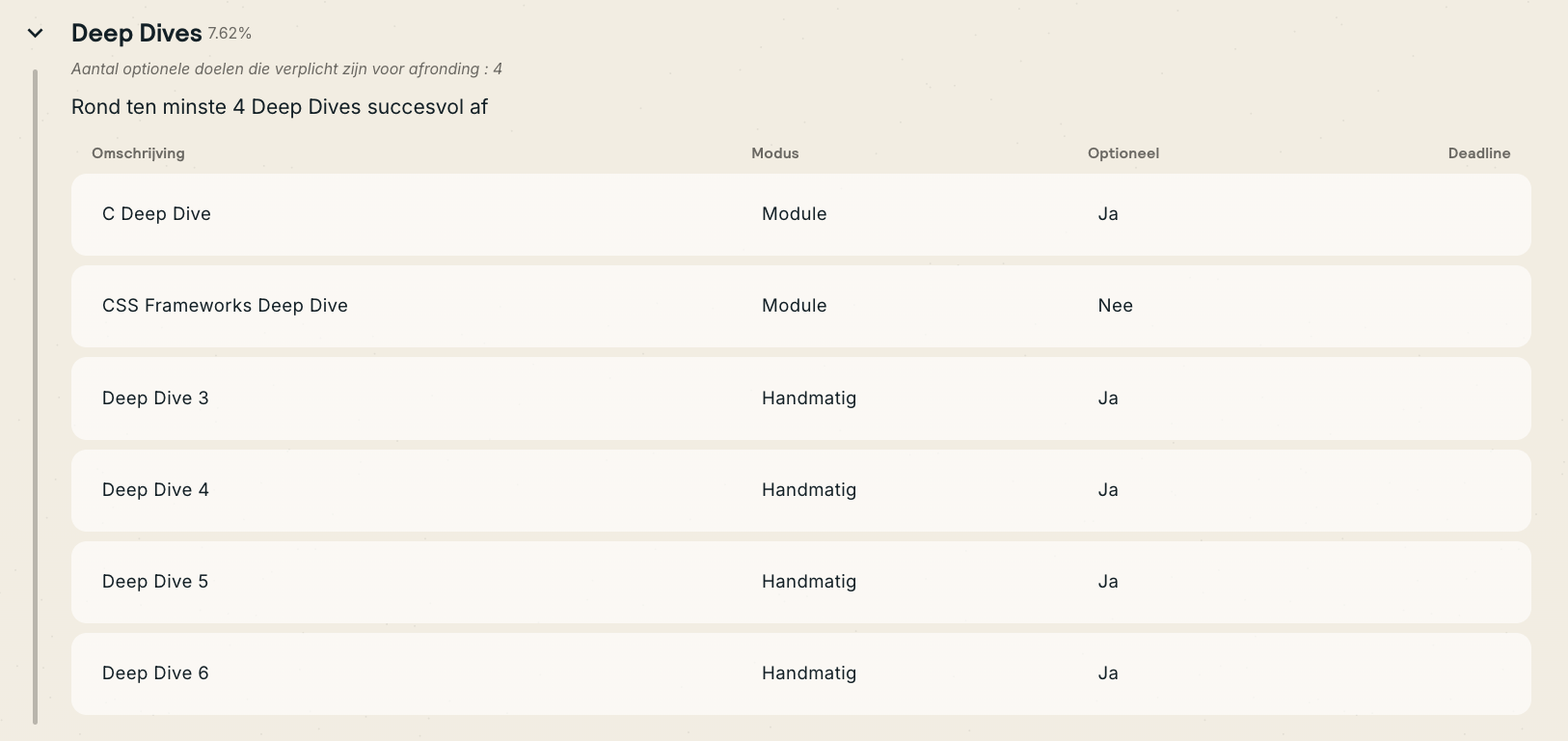Image resolution: width=1568 pixels, height=741 pixels.
Task: Click the Optioneel column header
Action: 1123,153
